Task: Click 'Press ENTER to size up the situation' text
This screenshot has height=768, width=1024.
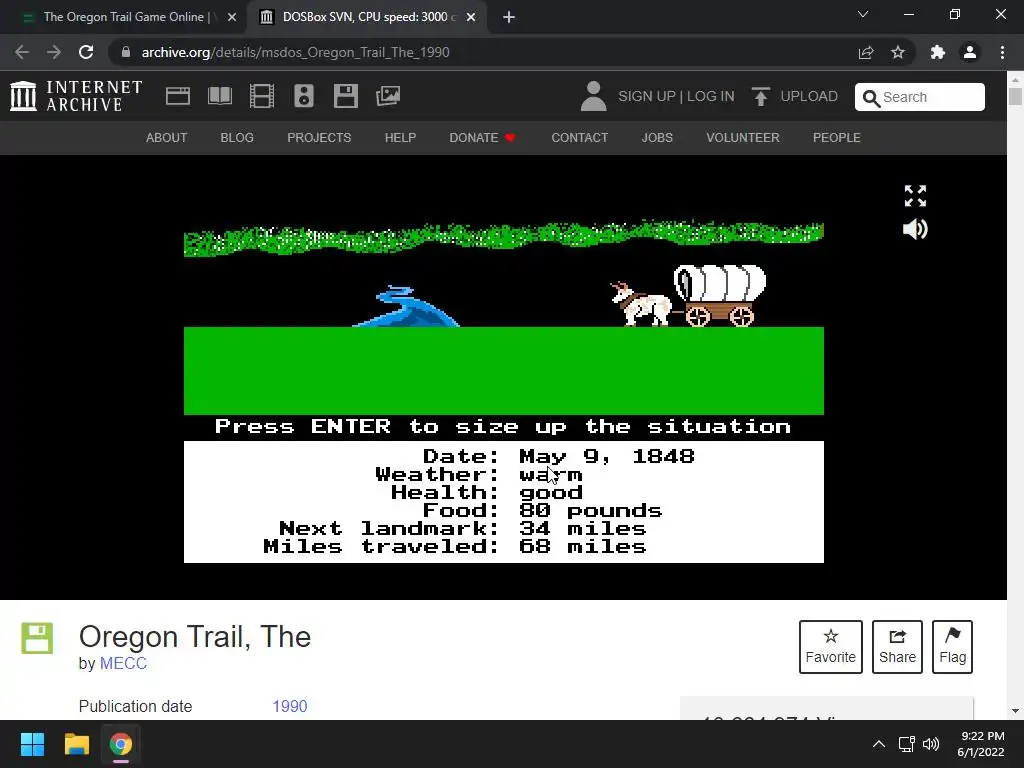Action: 503,426
